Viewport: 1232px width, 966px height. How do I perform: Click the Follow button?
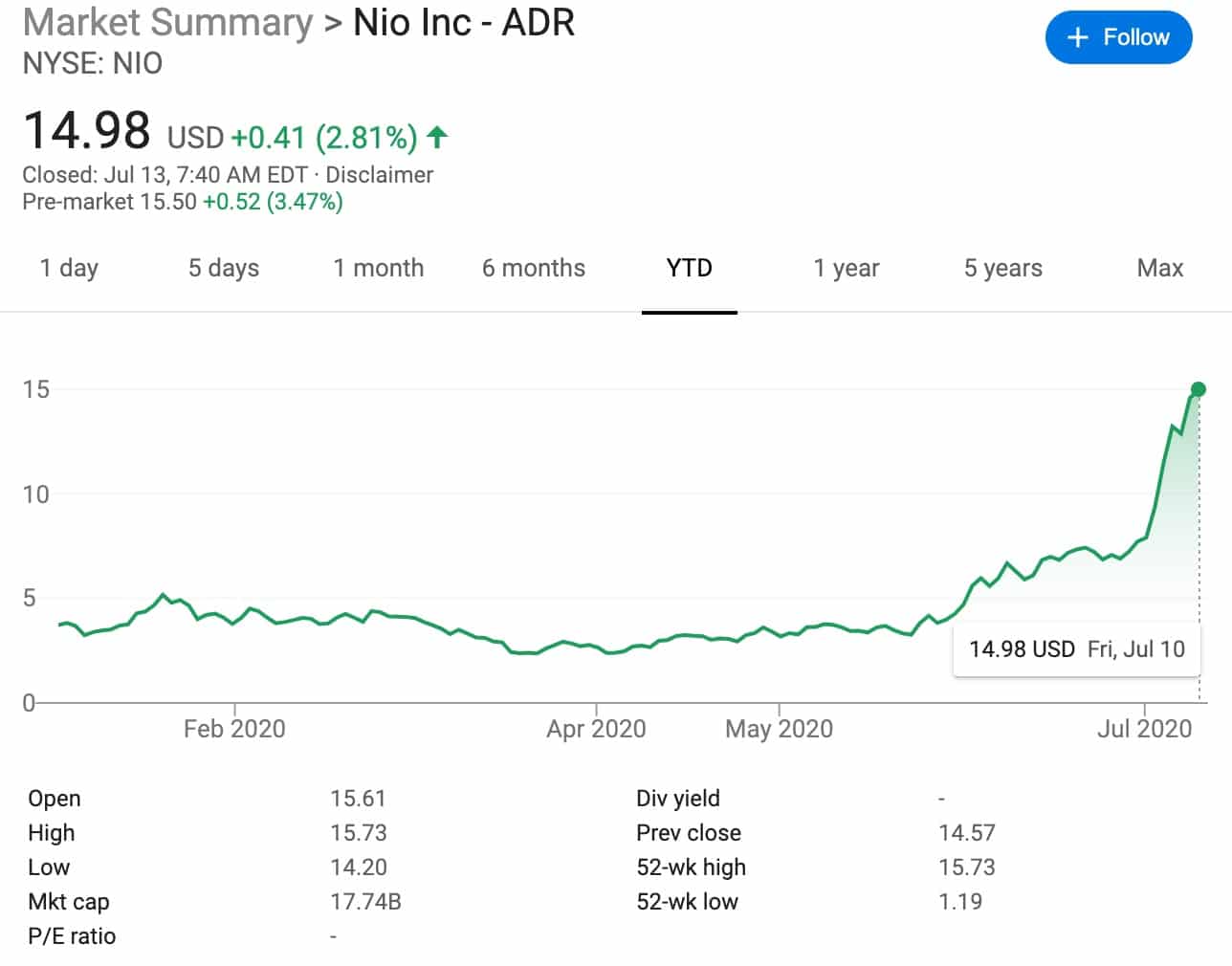coord(1118,37)
